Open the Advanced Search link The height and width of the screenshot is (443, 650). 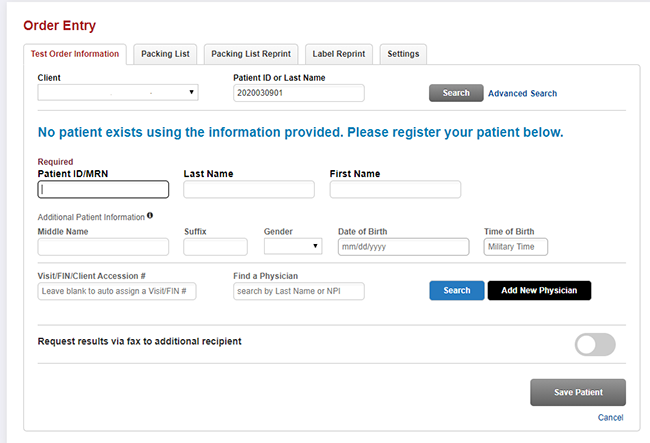[522, 94]
